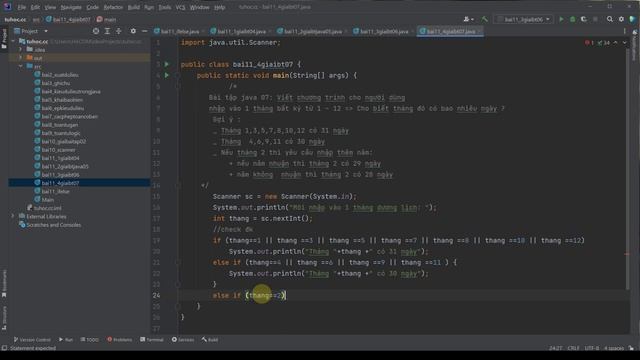
Task: Click CRLF line separator in status bar
Action: point(573,348)
